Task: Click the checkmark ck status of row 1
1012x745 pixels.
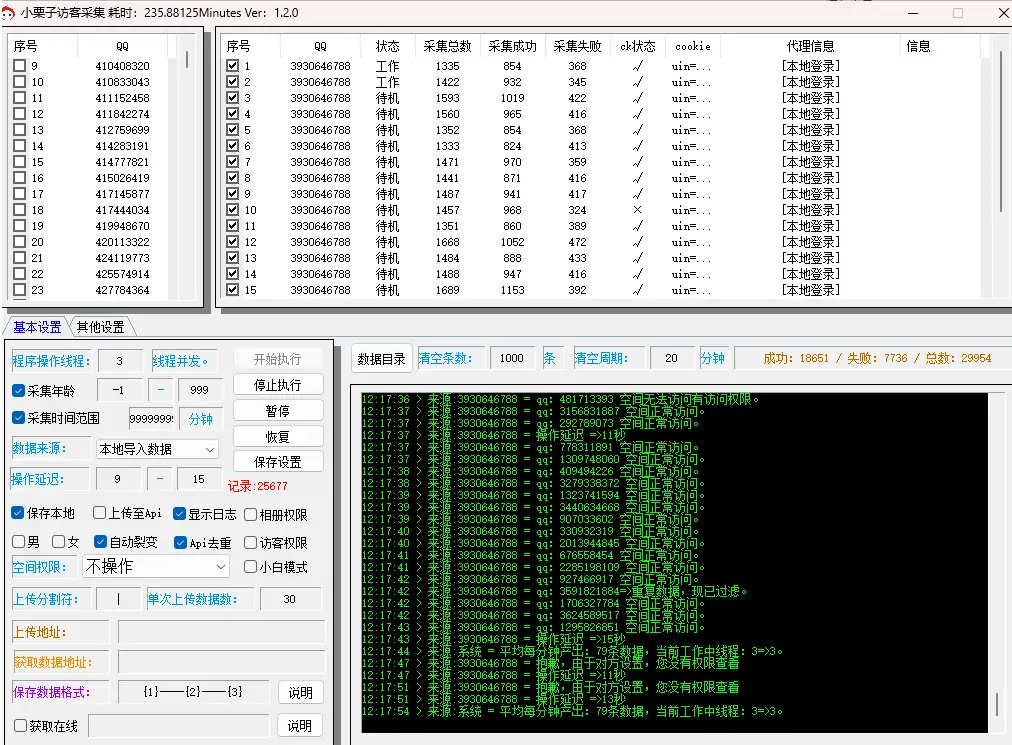Action: [638, 66]
